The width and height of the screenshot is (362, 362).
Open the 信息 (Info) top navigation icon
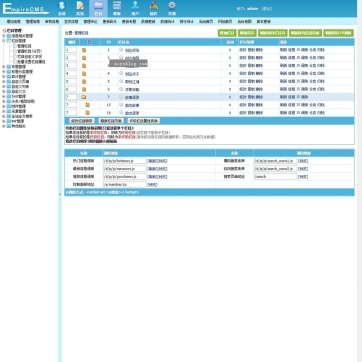[x=80, y=9]
